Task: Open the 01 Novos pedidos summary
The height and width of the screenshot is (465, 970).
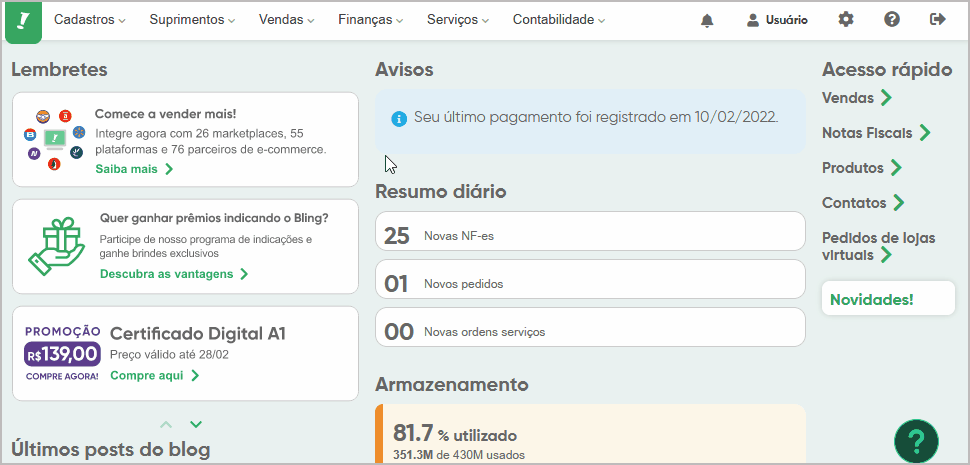Action: tap(590, 279)
